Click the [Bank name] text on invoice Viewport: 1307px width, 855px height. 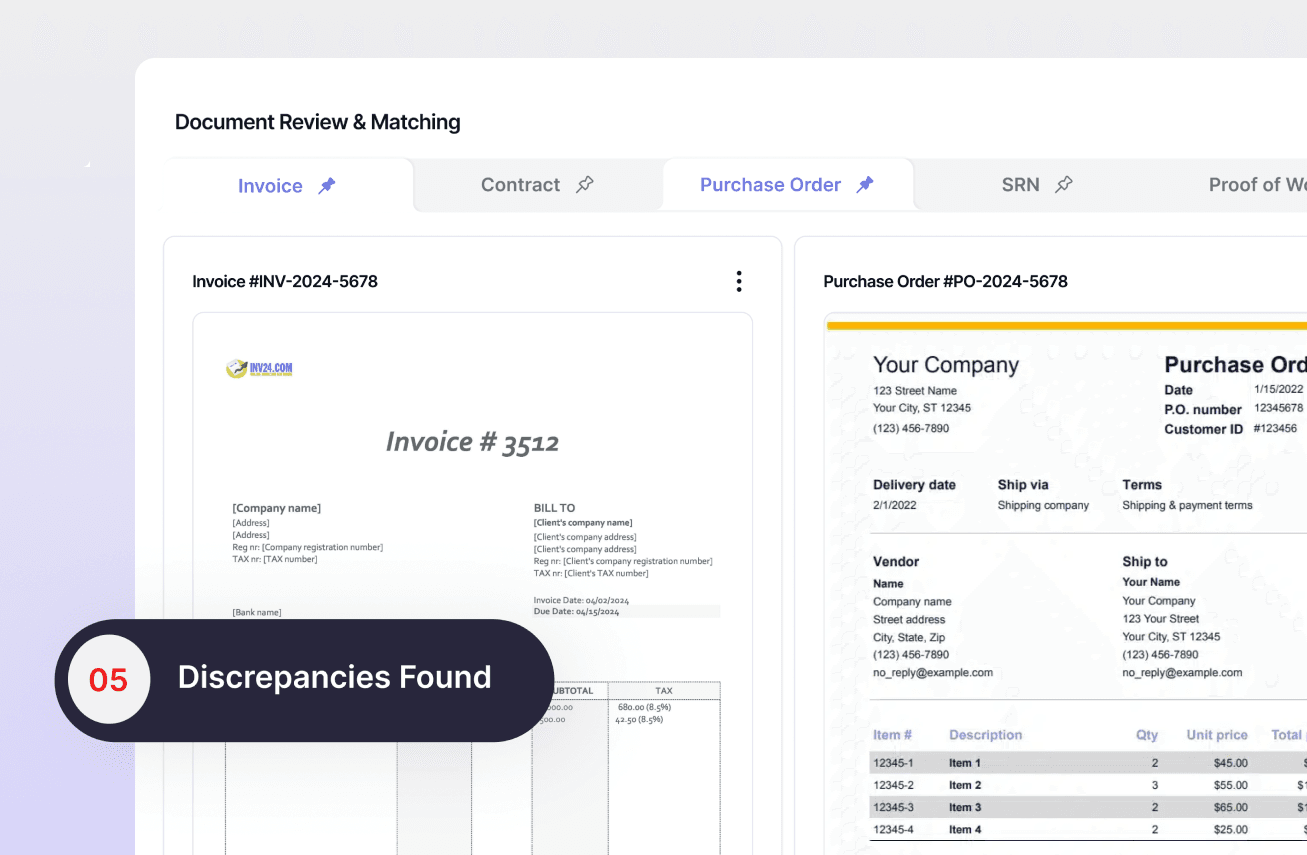coord(257,612)
